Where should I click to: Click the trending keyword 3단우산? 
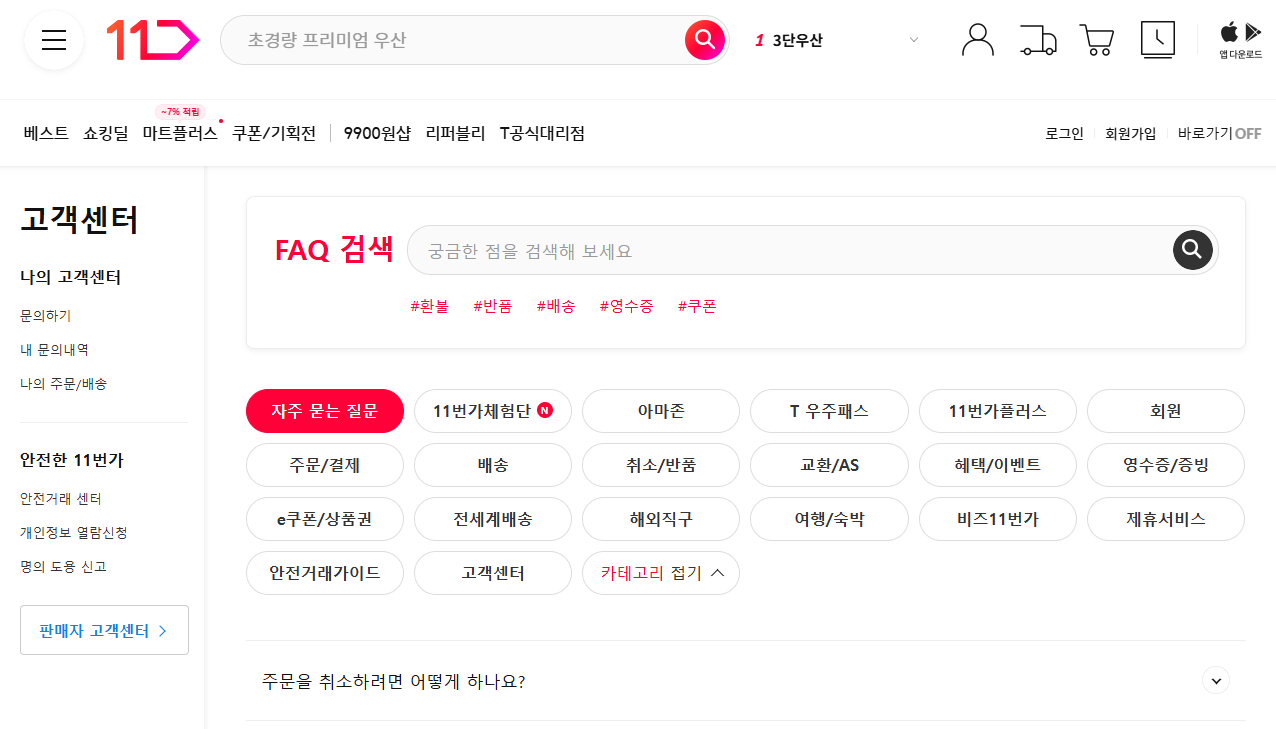coord(797,41)
